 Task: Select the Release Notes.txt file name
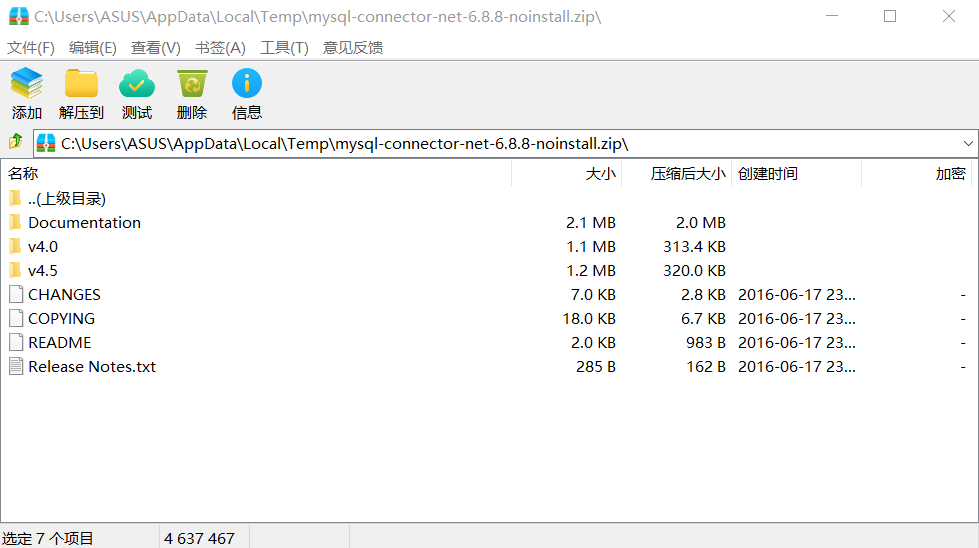[92, 366]
